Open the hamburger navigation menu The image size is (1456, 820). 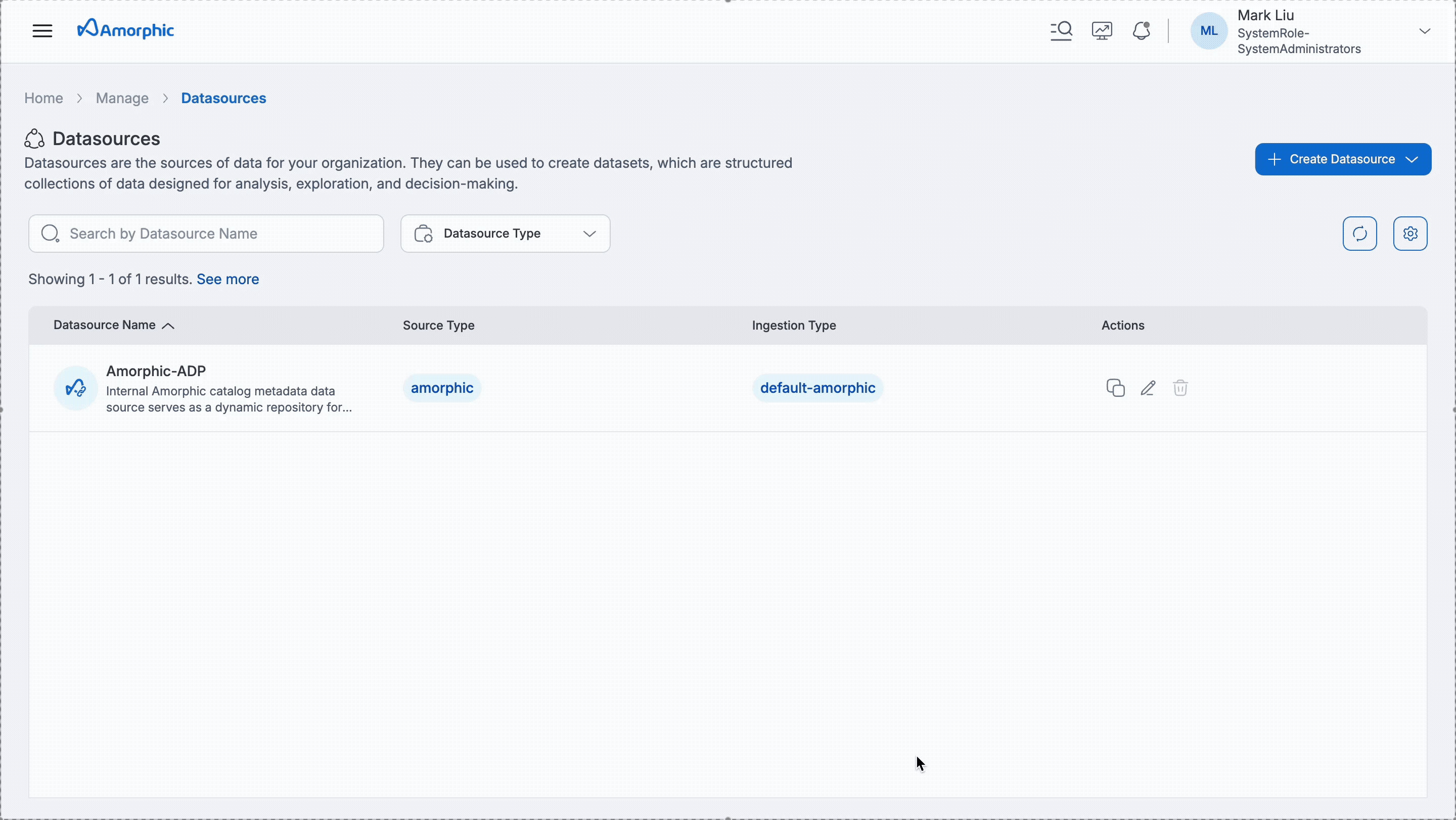pyautogui.click(x=42, y=30)
